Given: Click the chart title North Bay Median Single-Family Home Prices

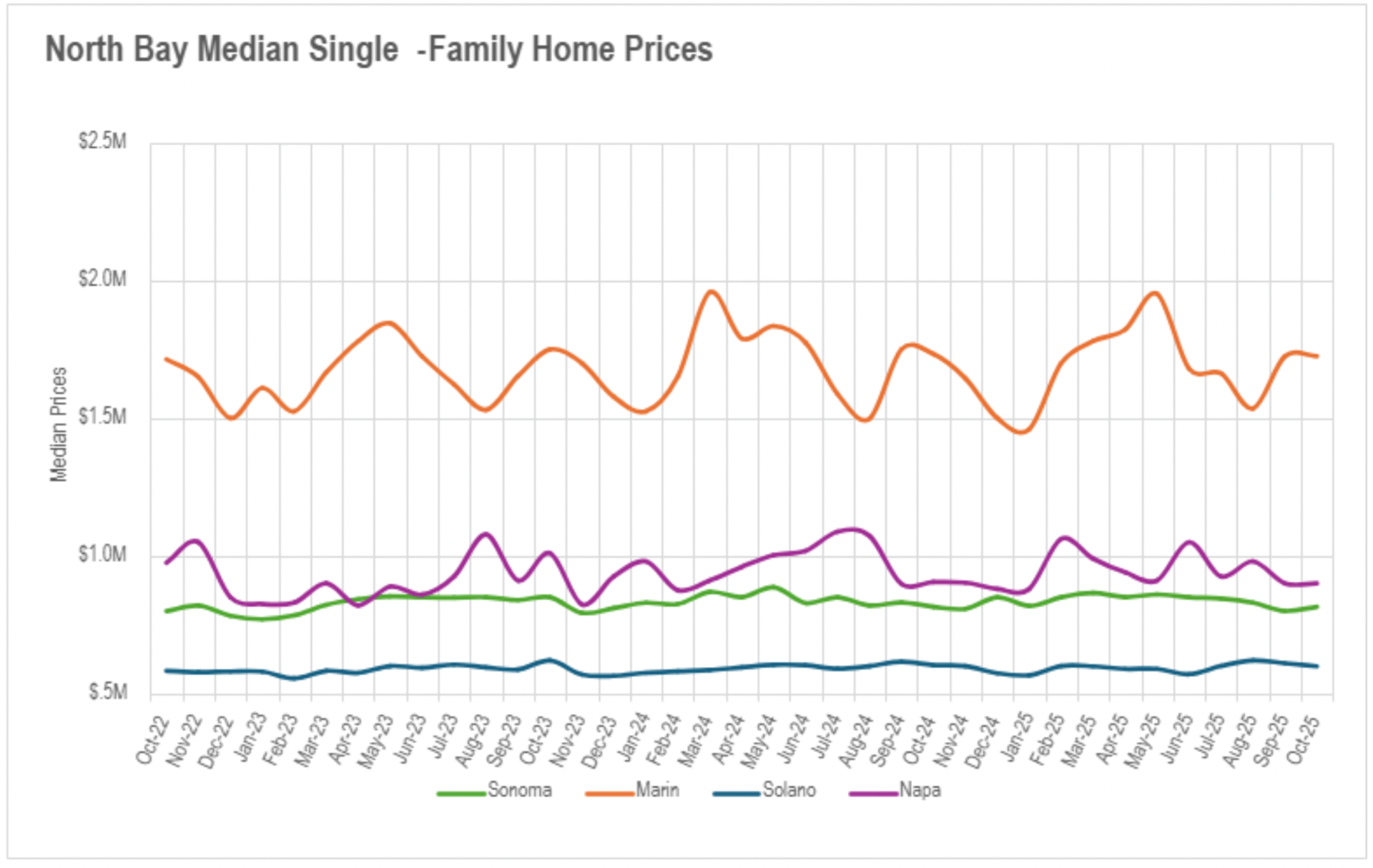Looking at the screenshot, I should tap(379, 49).
